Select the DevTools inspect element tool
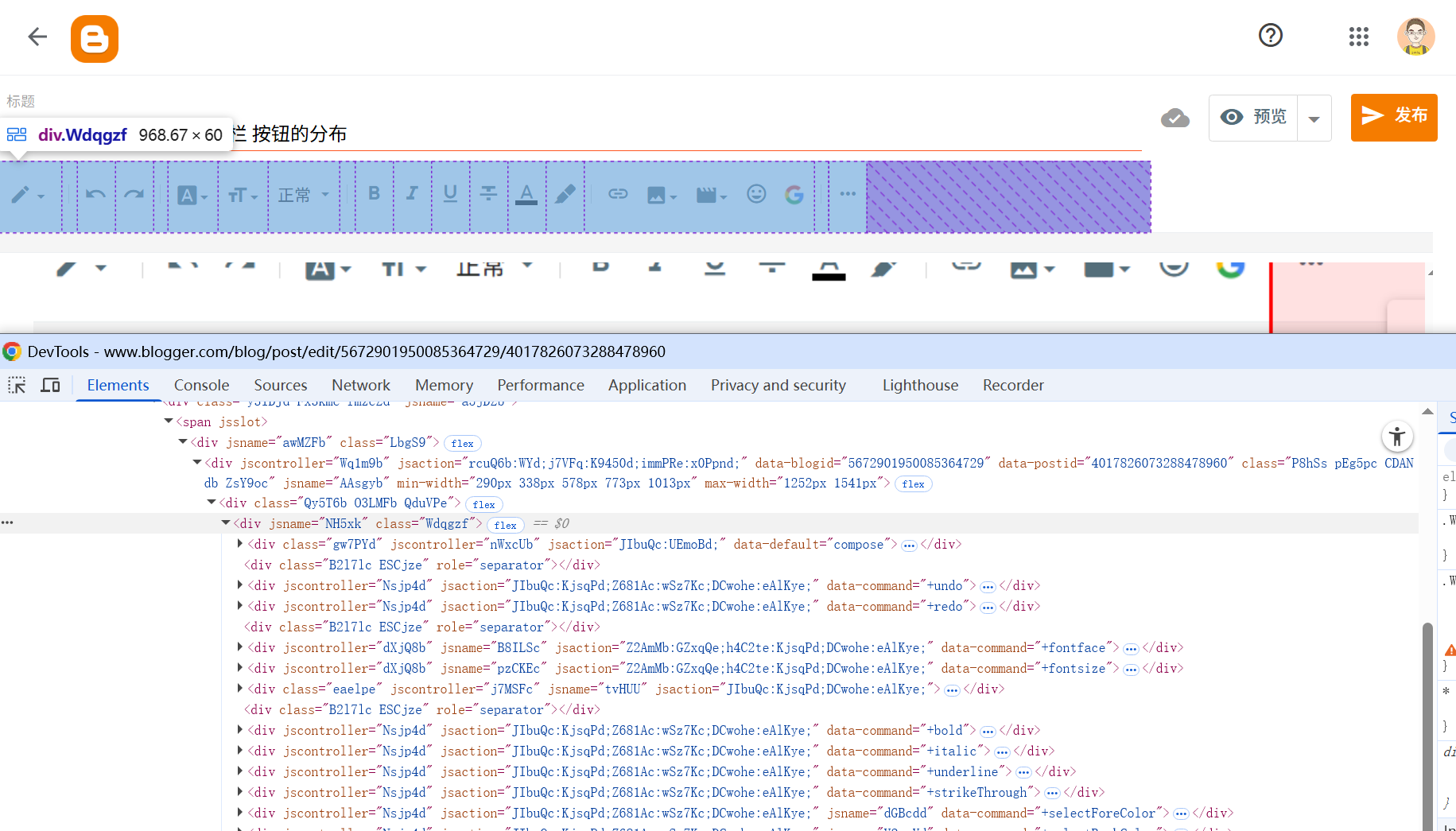The image size is (1456, 831). [x=17, y=386]
